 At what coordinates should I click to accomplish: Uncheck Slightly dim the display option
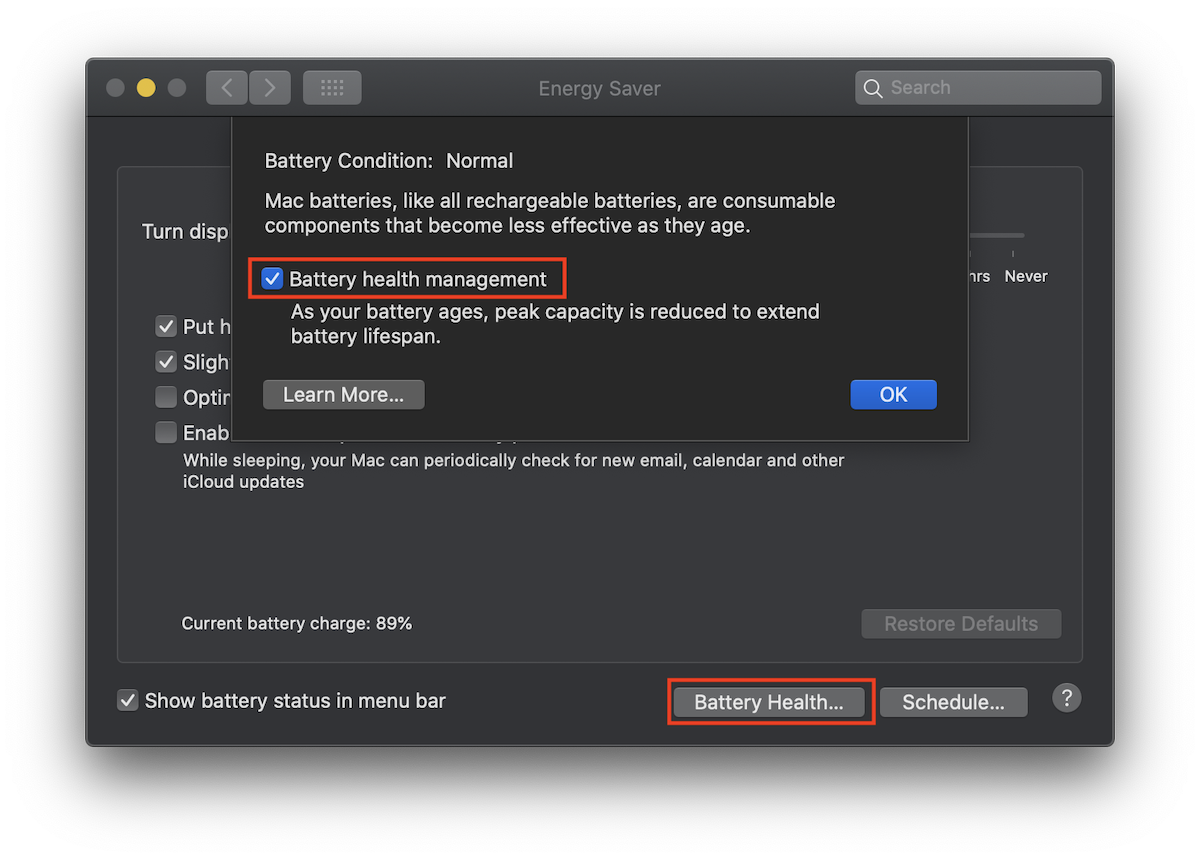[x=165, y=362]
